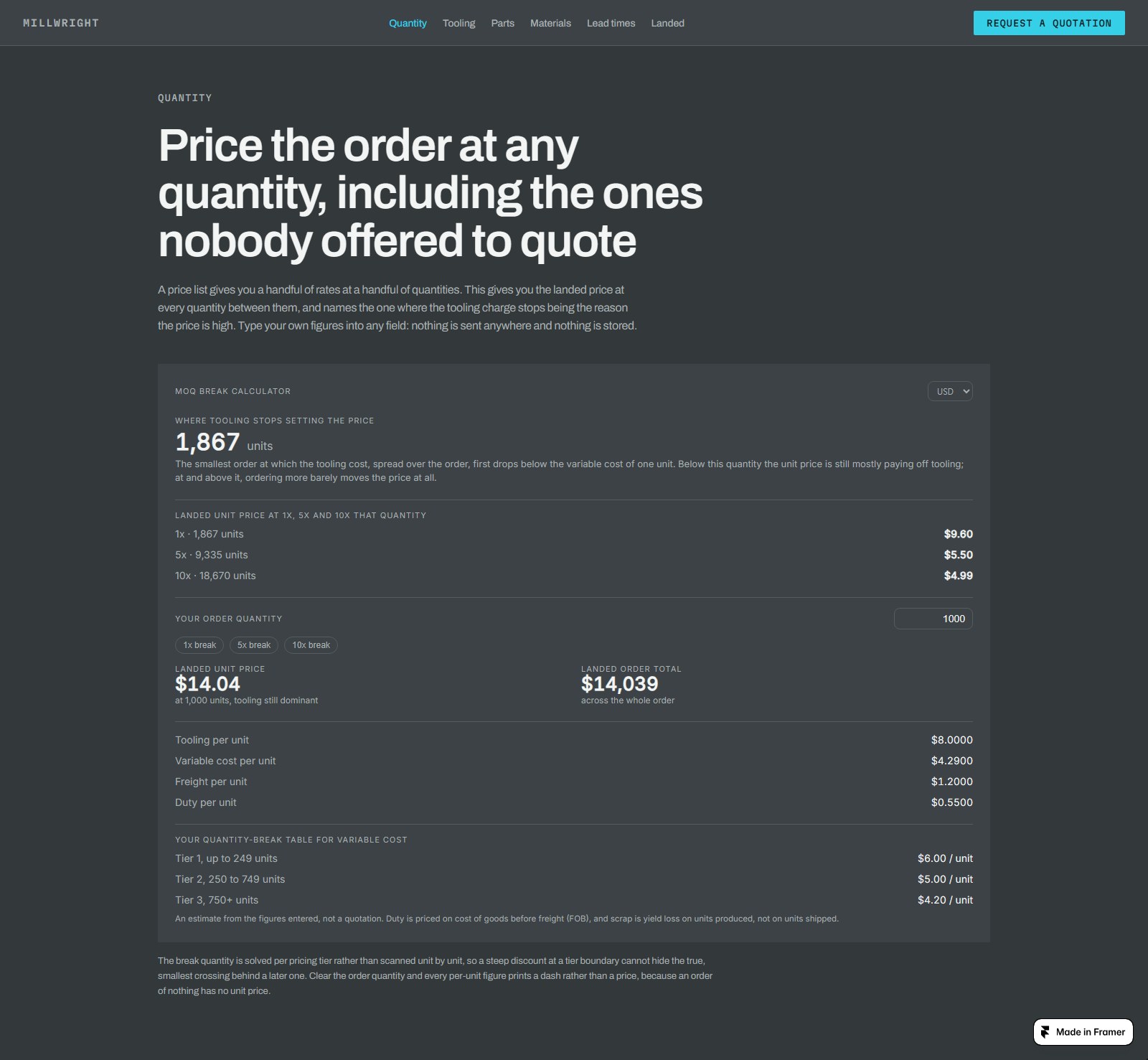
Task: Click the Tier 3, 750+ units row
Action: [x=574, y=900]
